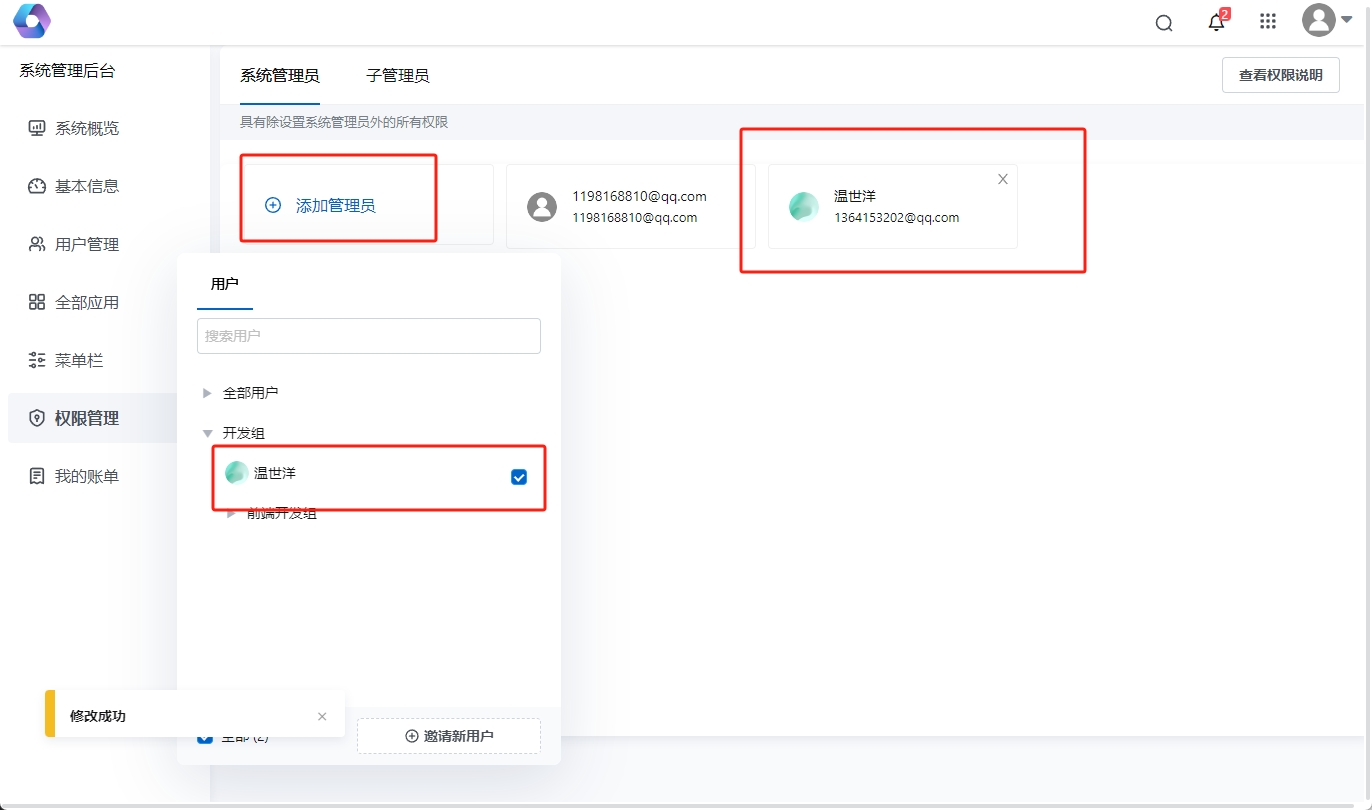Screen dimensions: 1372x810
Task: Open the 系统概览 sidebar icon
Action: tap(34, 128)
